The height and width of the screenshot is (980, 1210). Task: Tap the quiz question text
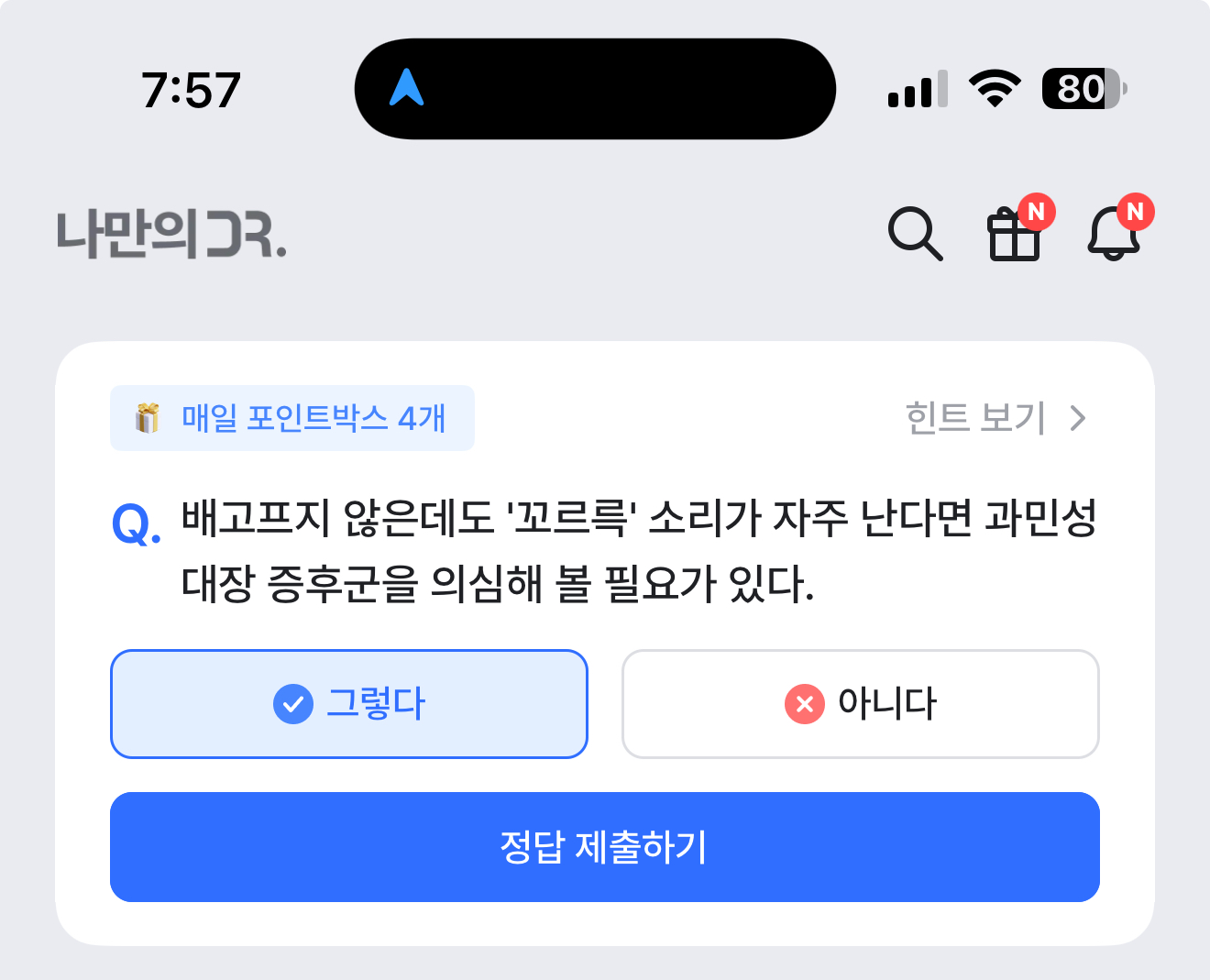[639, 550]
